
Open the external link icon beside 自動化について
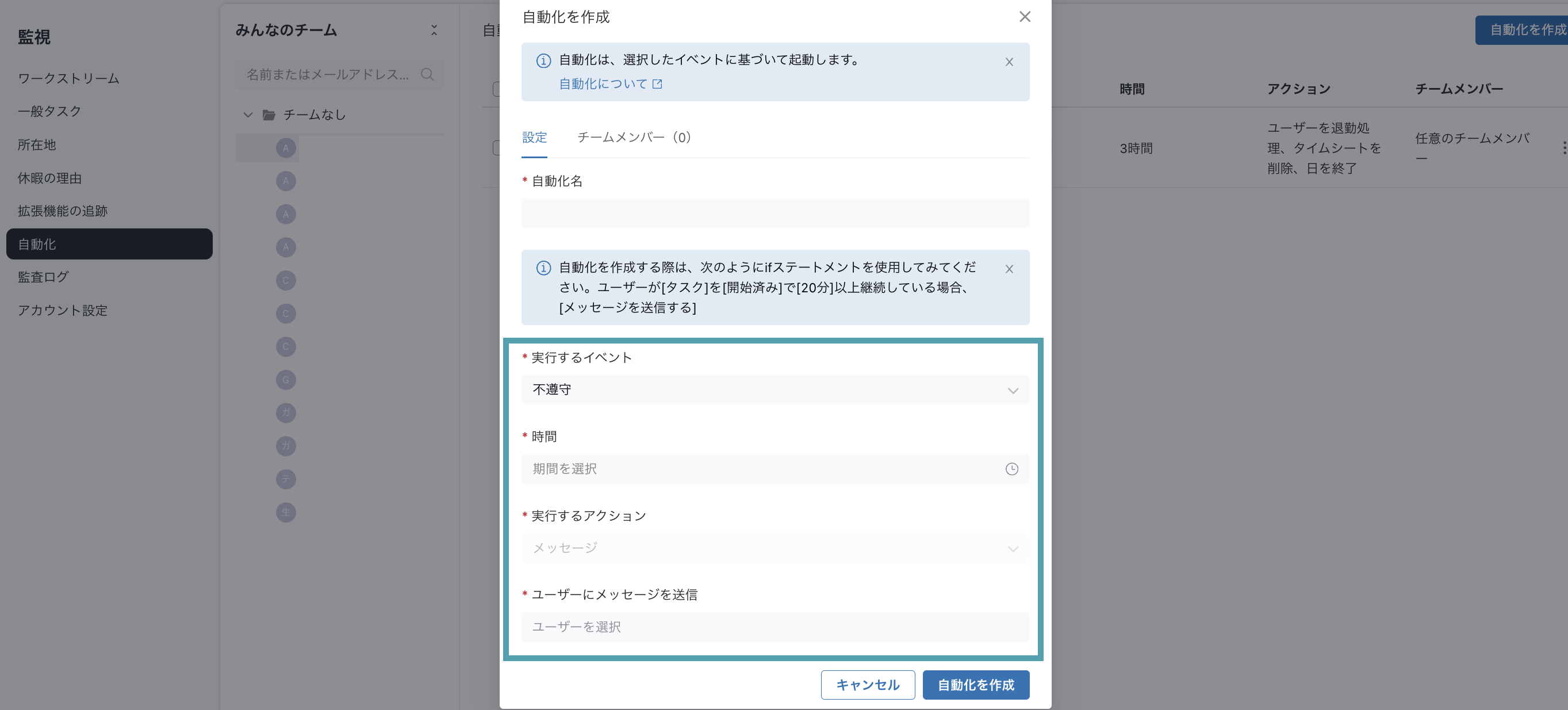[657, 84]
